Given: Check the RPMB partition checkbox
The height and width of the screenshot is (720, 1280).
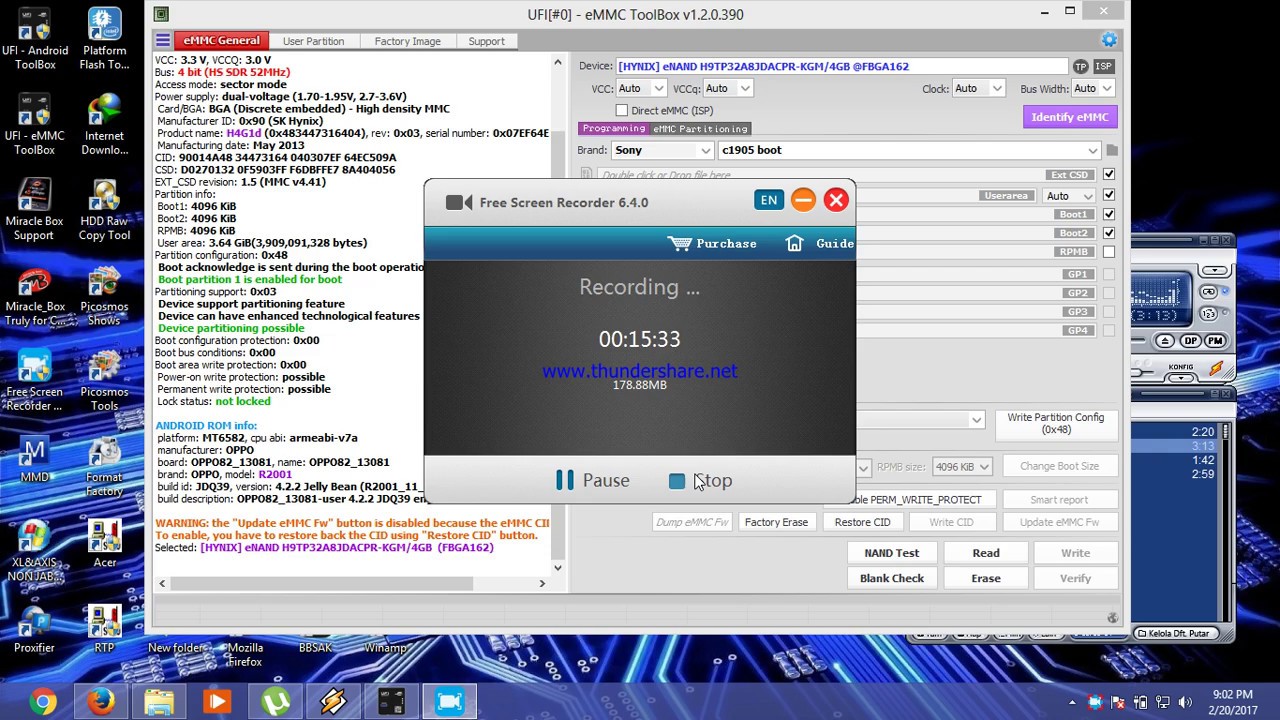Looking at the screenshot, I should point(1108,252).
